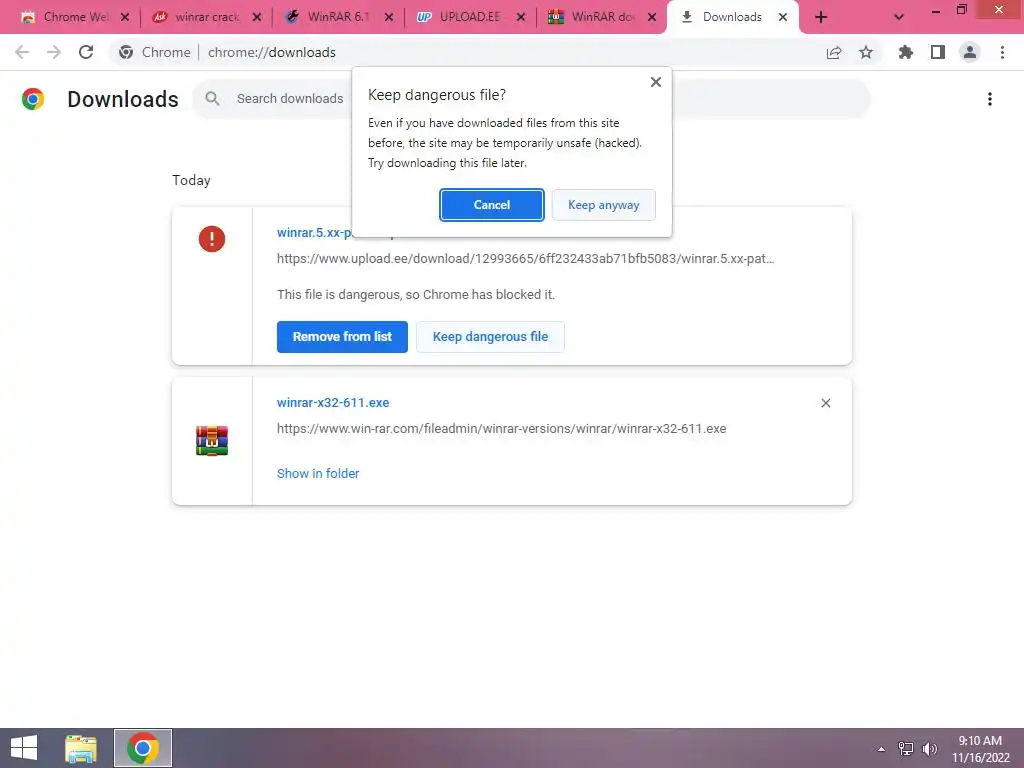The image size is (1024, 768).
Task: Toggle the side panel icon
Action: click(938, 52)
